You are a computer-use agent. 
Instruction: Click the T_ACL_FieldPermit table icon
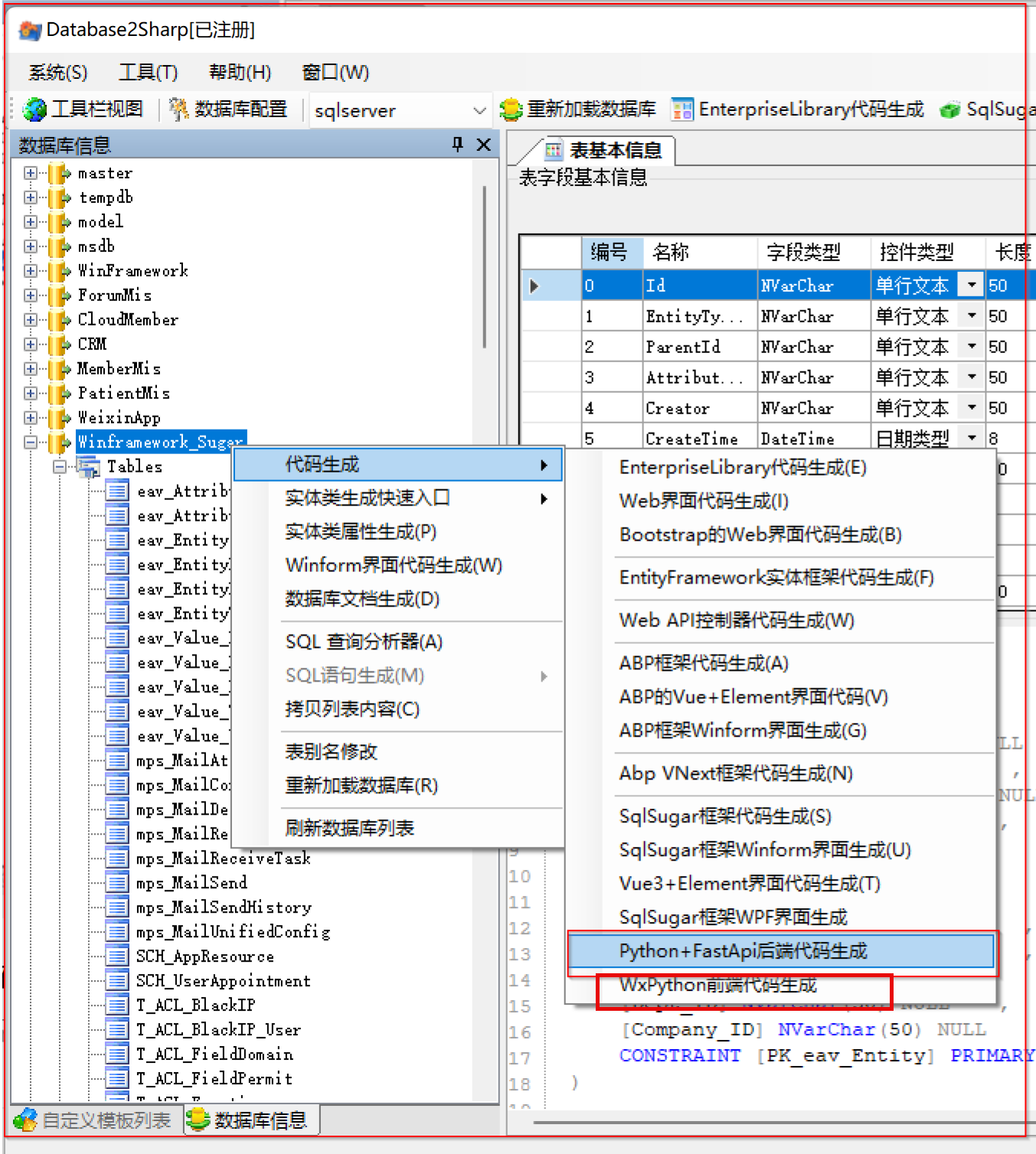click(117, 1079)
